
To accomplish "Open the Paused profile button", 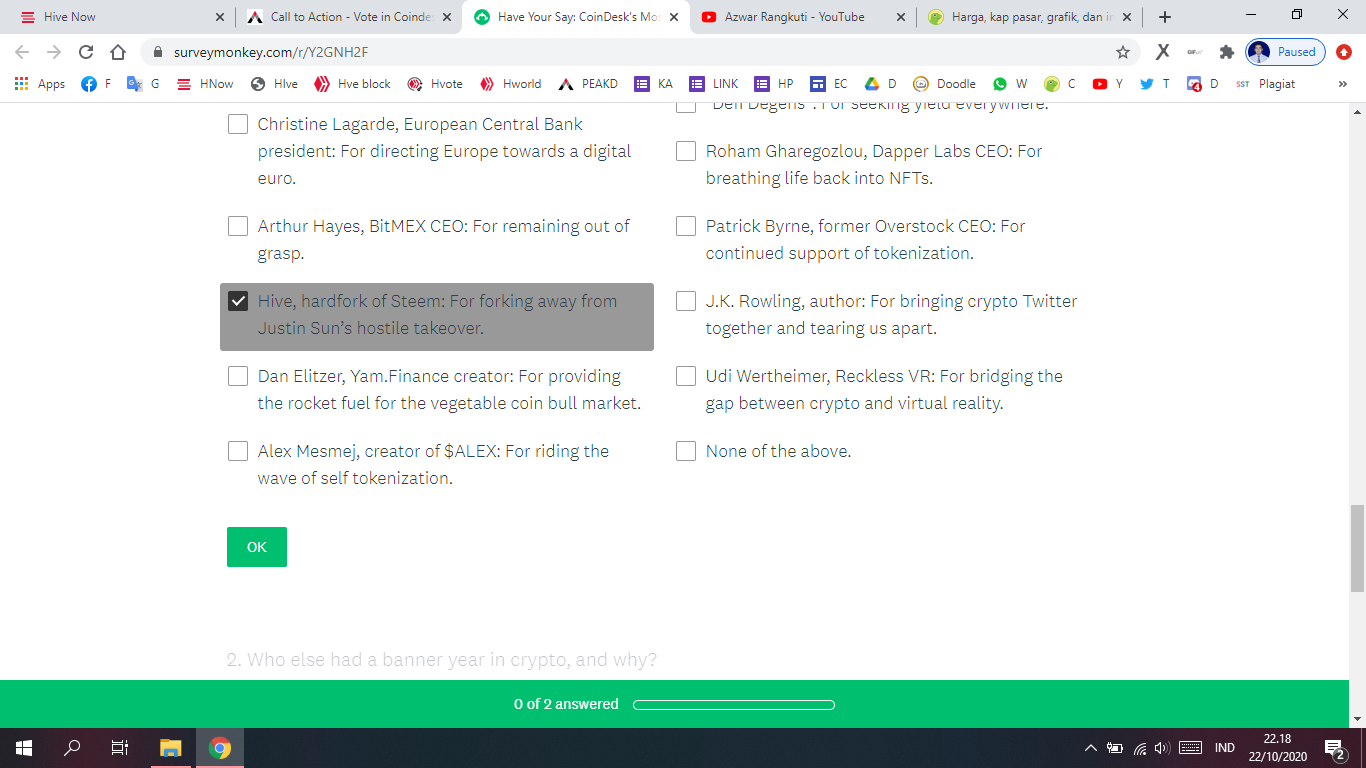I will tap(1285, 52).
